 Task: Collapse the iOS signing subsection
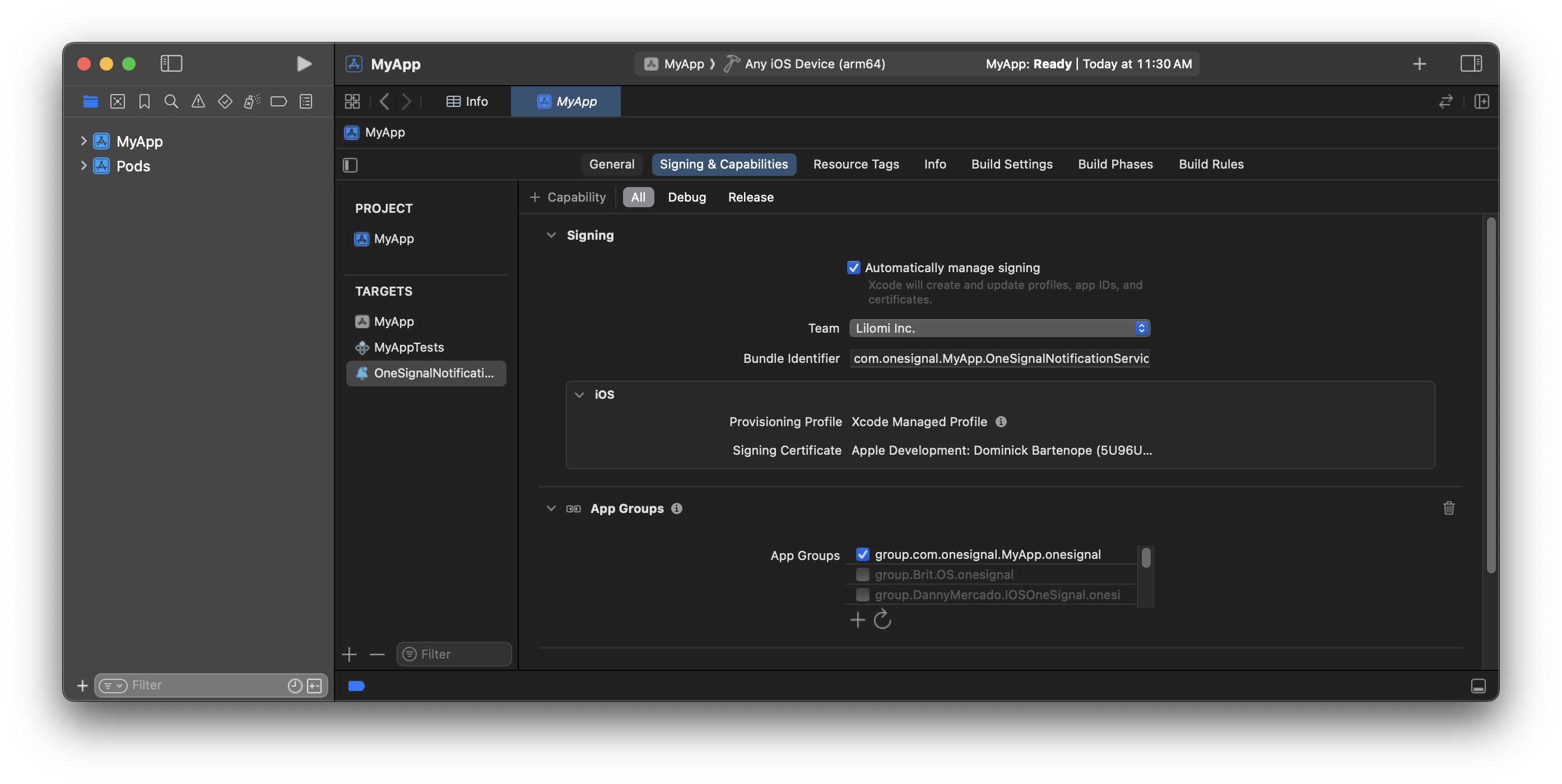pos(579,394)
